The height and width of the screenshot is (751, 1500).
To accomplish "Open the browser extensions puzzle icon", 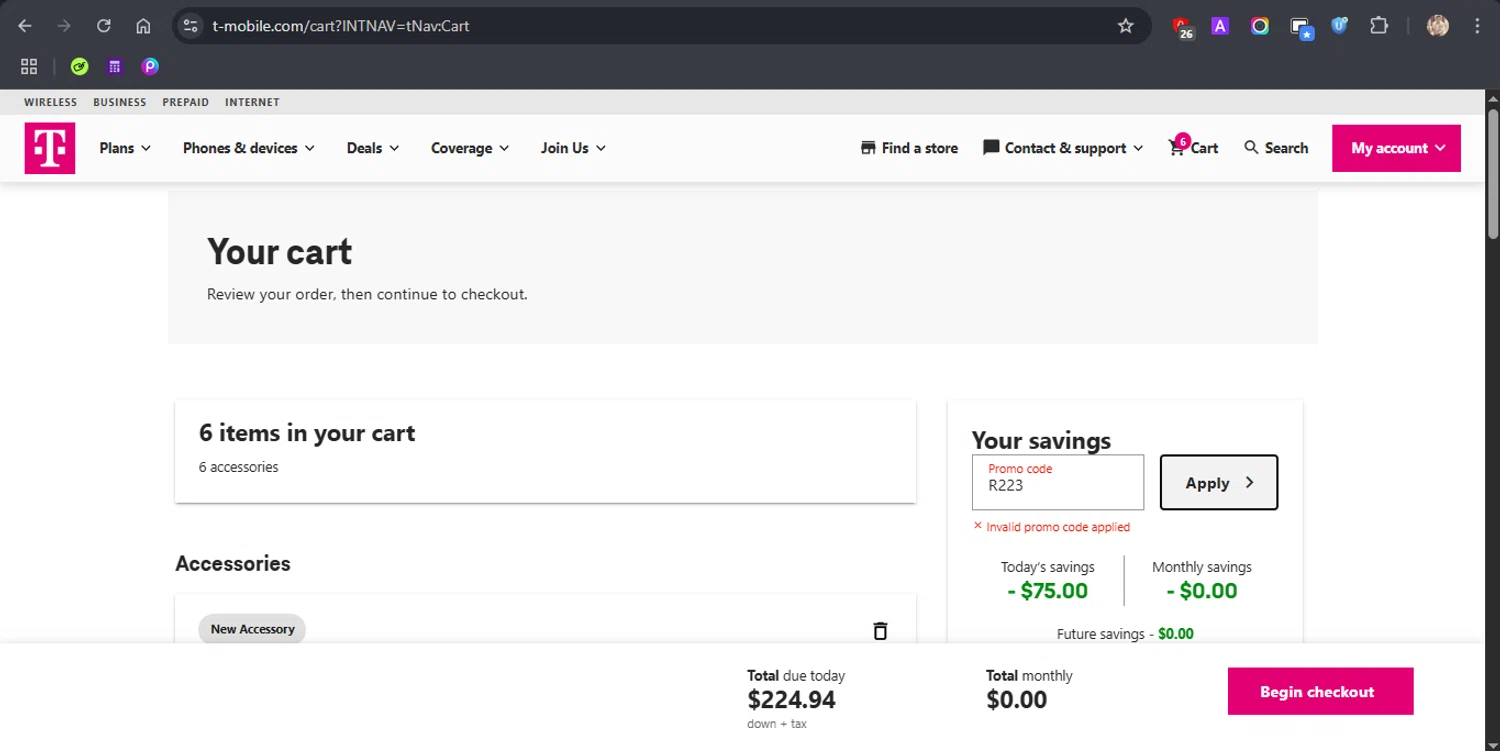I will click(x=1379, y=26).
